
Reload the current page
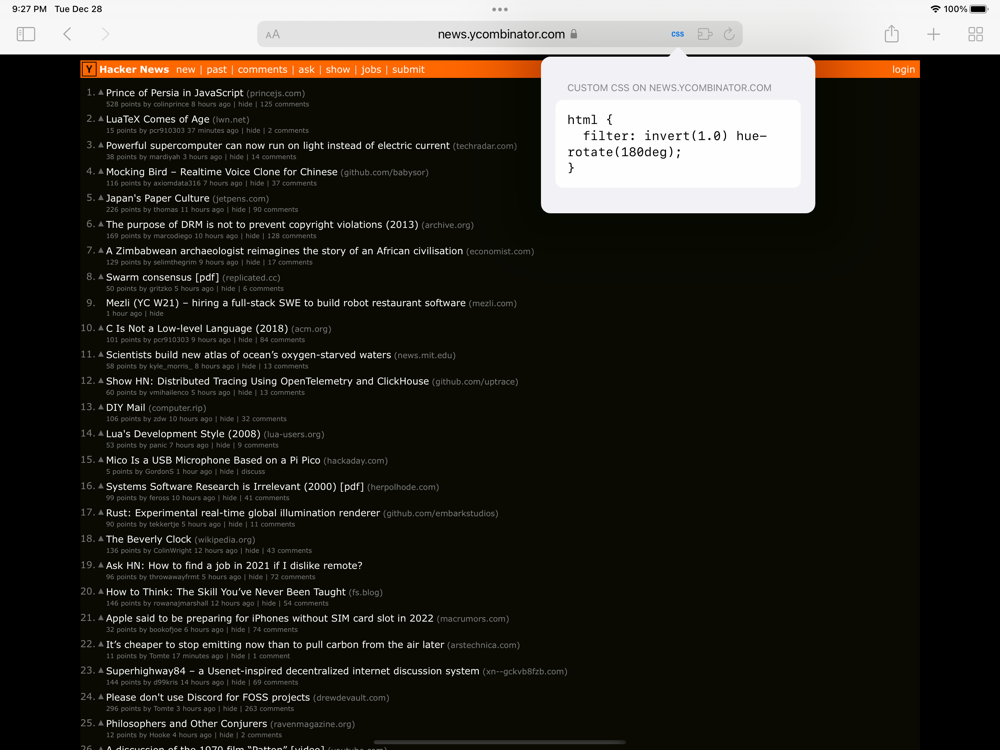[x=729, y=34]
